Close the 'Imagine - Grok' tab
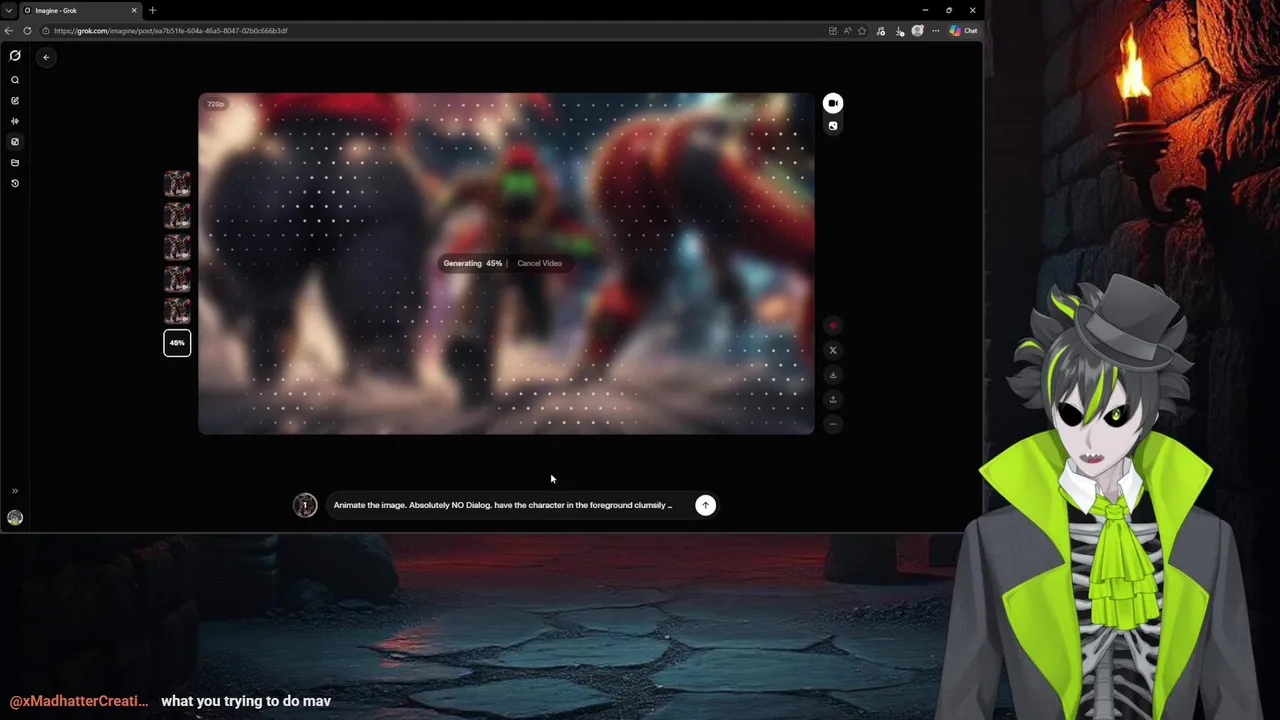This screenshot has height=720, width=1280. (134, 10)
